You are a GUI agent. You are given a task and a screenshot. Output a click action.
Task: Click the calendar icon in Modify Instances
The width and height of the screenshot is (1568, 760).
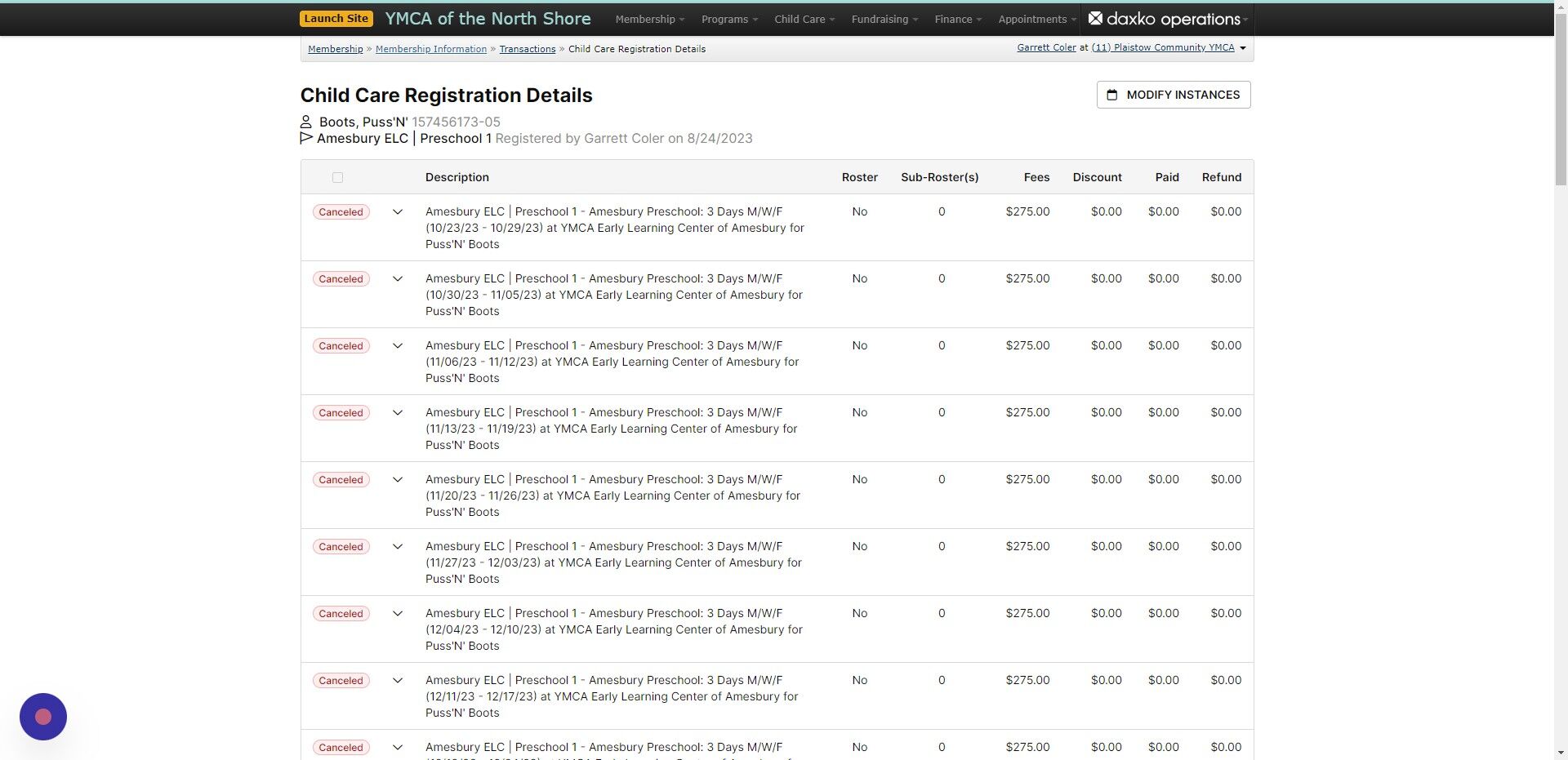(1111, 95)
